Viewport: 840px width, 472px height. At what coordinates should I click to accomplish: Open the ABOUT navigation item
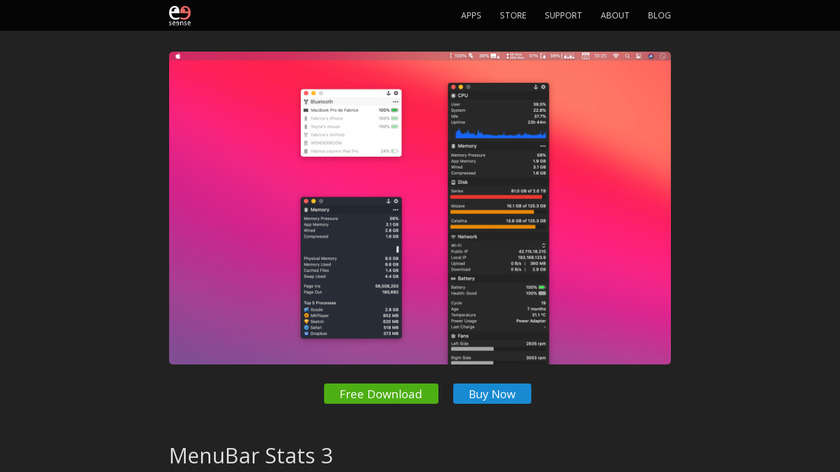tap(614, 16)
